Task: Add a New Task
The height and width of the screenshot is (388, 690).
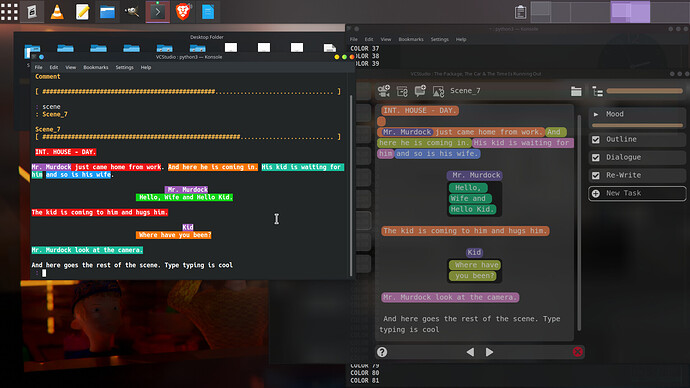Action: 637,193
